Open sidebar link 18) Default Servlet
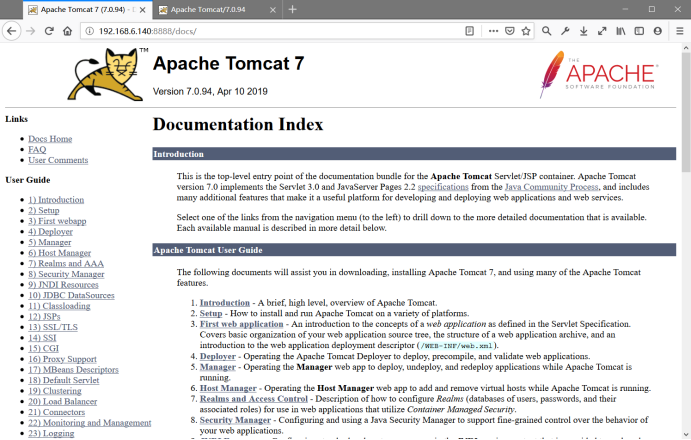This screenshot has width=691, height=440. [x=64, y=380]
